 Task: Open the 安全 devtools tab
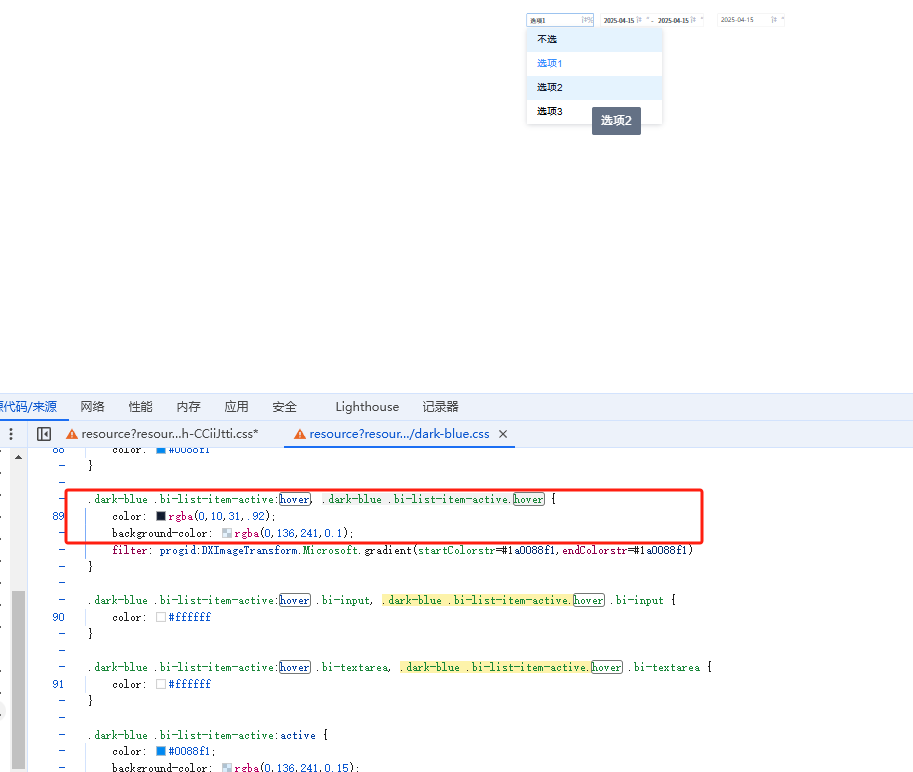(x=285, y=406)
